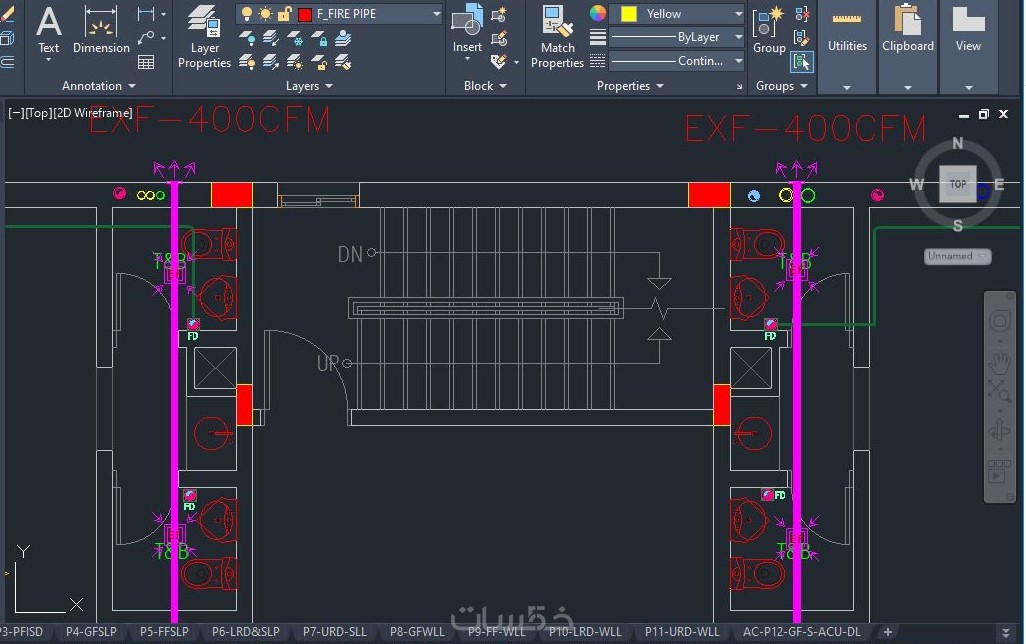Click the object color wheel icon
The height and width of the screenshot is (644, 1026).
click(597, 14)
